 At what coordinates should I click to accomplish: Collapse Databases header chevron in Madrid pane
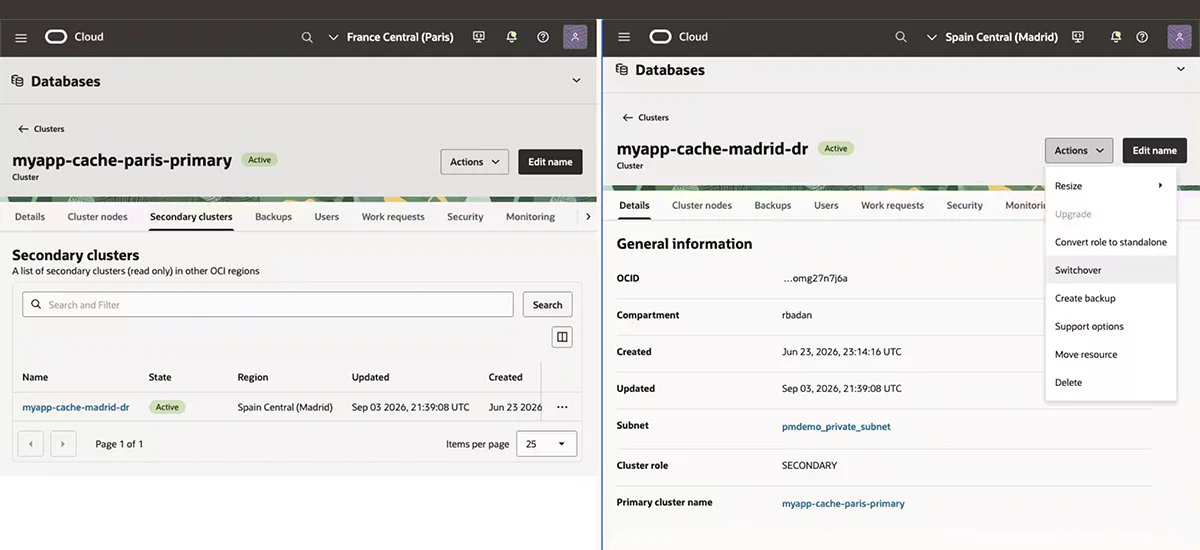[x=1180, y=70]
